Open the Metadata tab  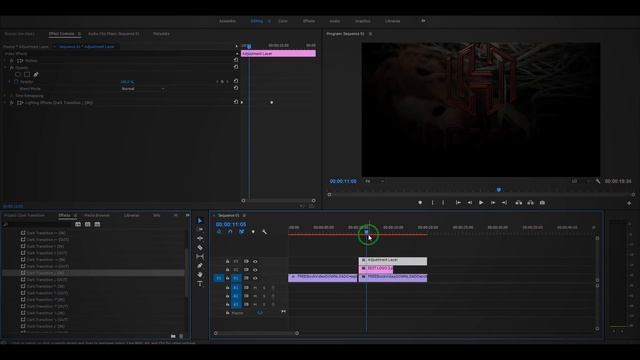[161, 34]
